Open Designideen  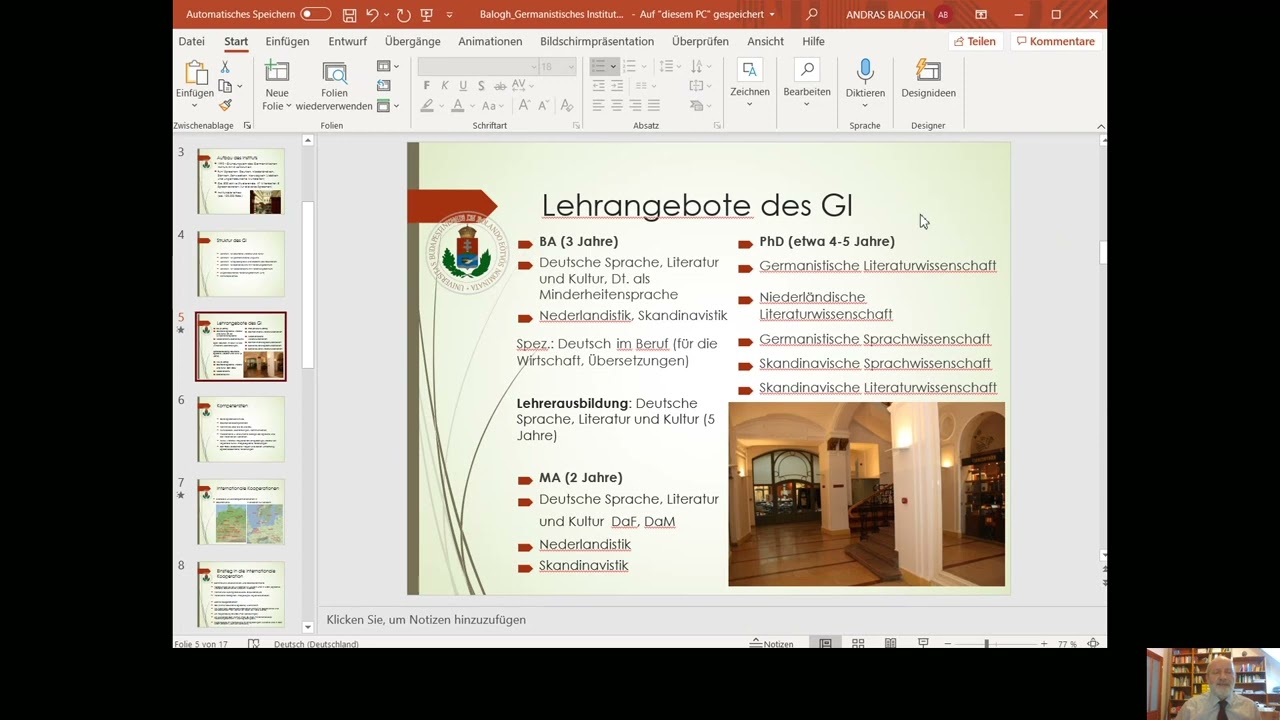[x=928, y=78]
